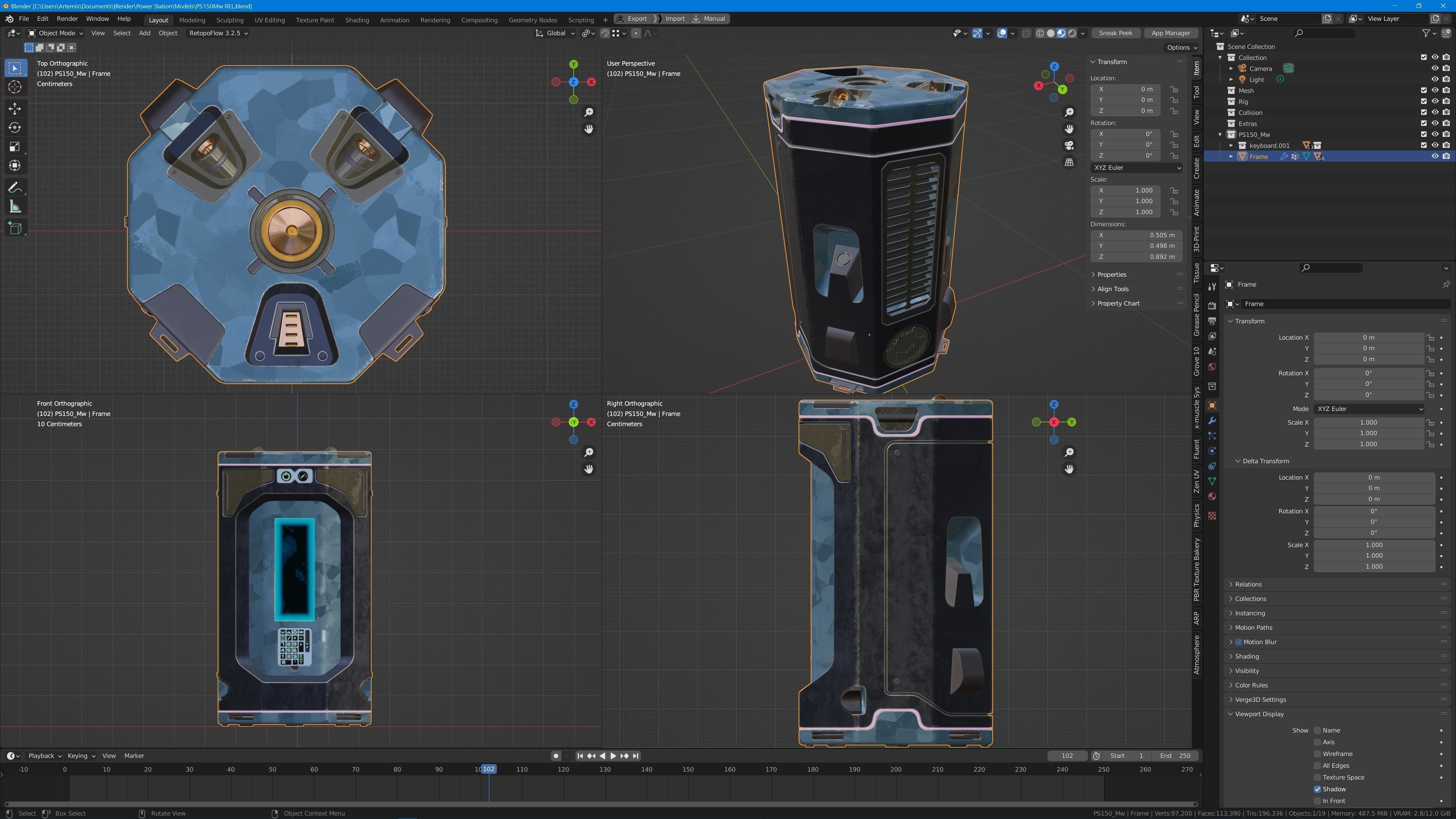This screenshot has height=819, width=1456.
Task: Click App Manager button
Action: tap(1170, 33)
